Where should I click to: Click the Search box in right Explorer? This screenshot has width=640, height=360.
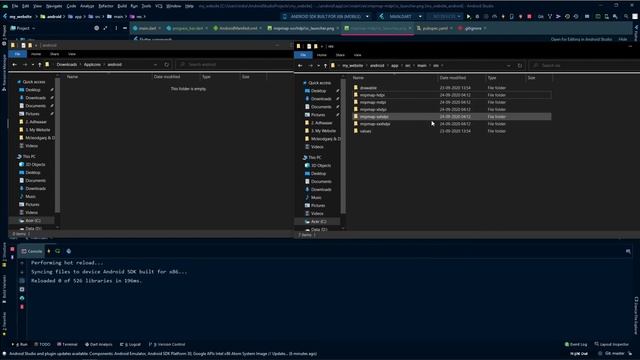[x=584, y=65]
